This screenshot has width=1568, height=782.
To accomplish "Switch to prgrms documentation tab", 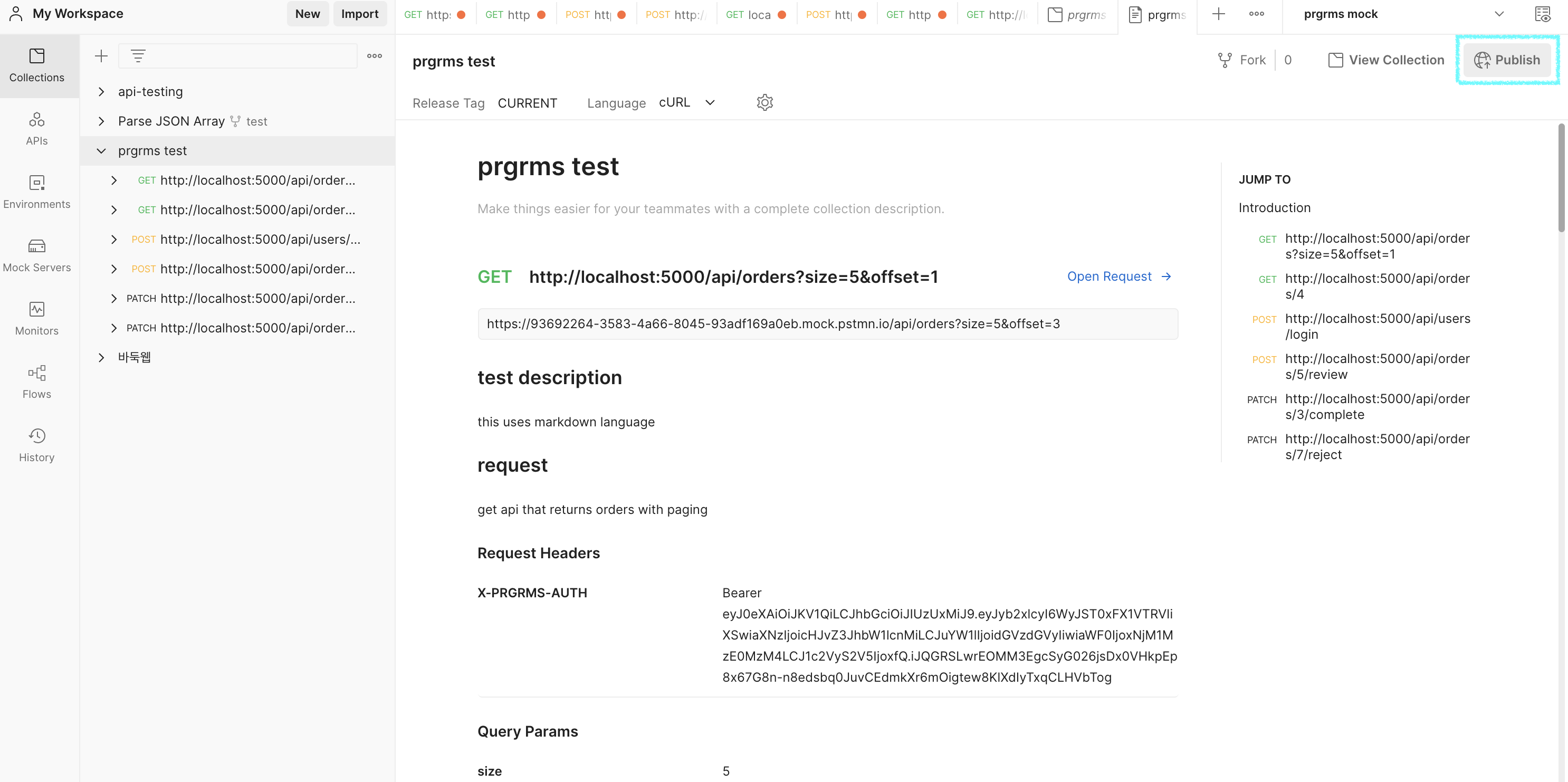I will [1158, 15].
